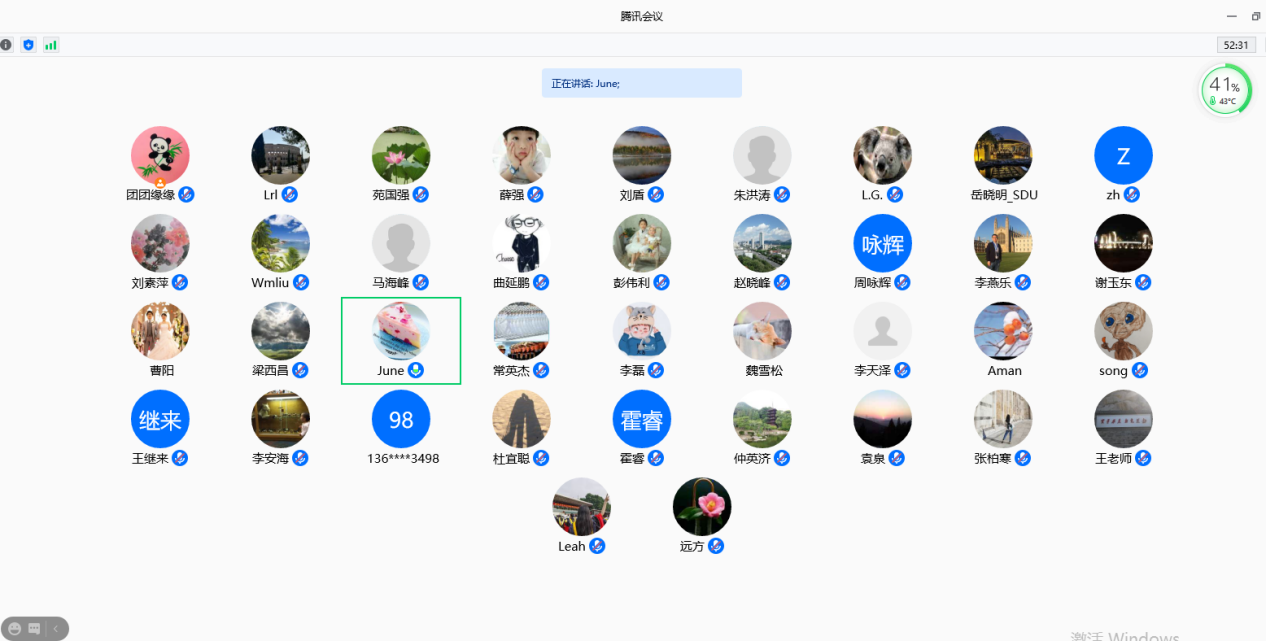Image resolution: width=1266 pixels, height=641 pixels.
Task: Open the chat message bubble icon
Action: [x=34, y=629]
